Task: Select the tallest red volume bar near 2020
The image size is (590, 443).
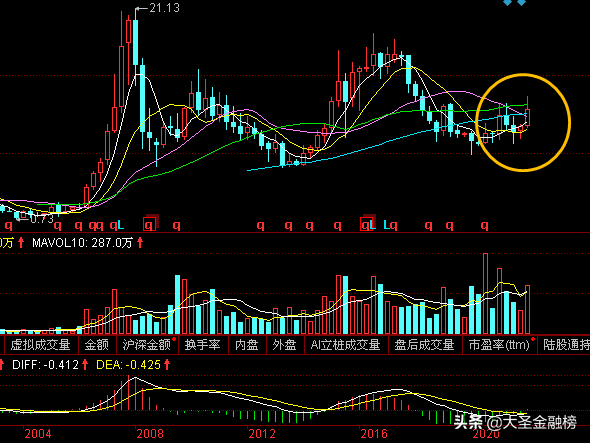Action: [485, 294]
